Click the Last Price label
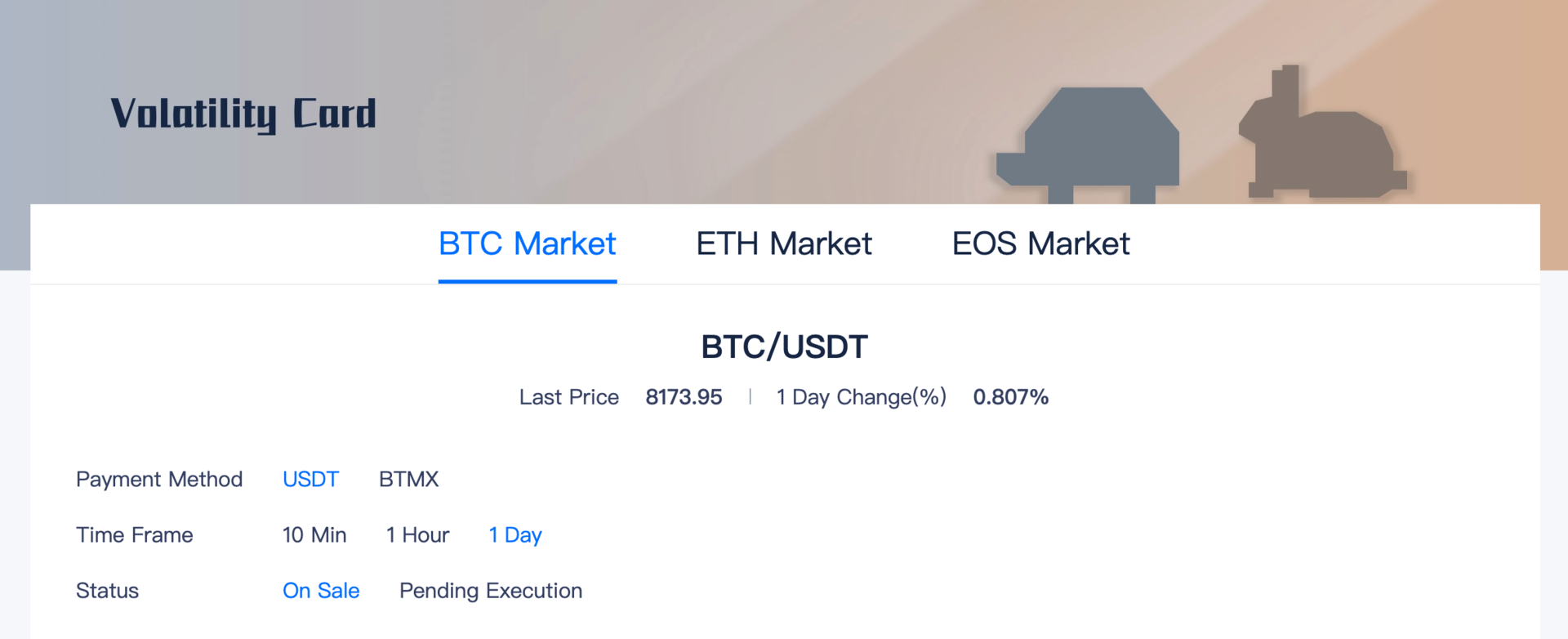 (569, 397)
